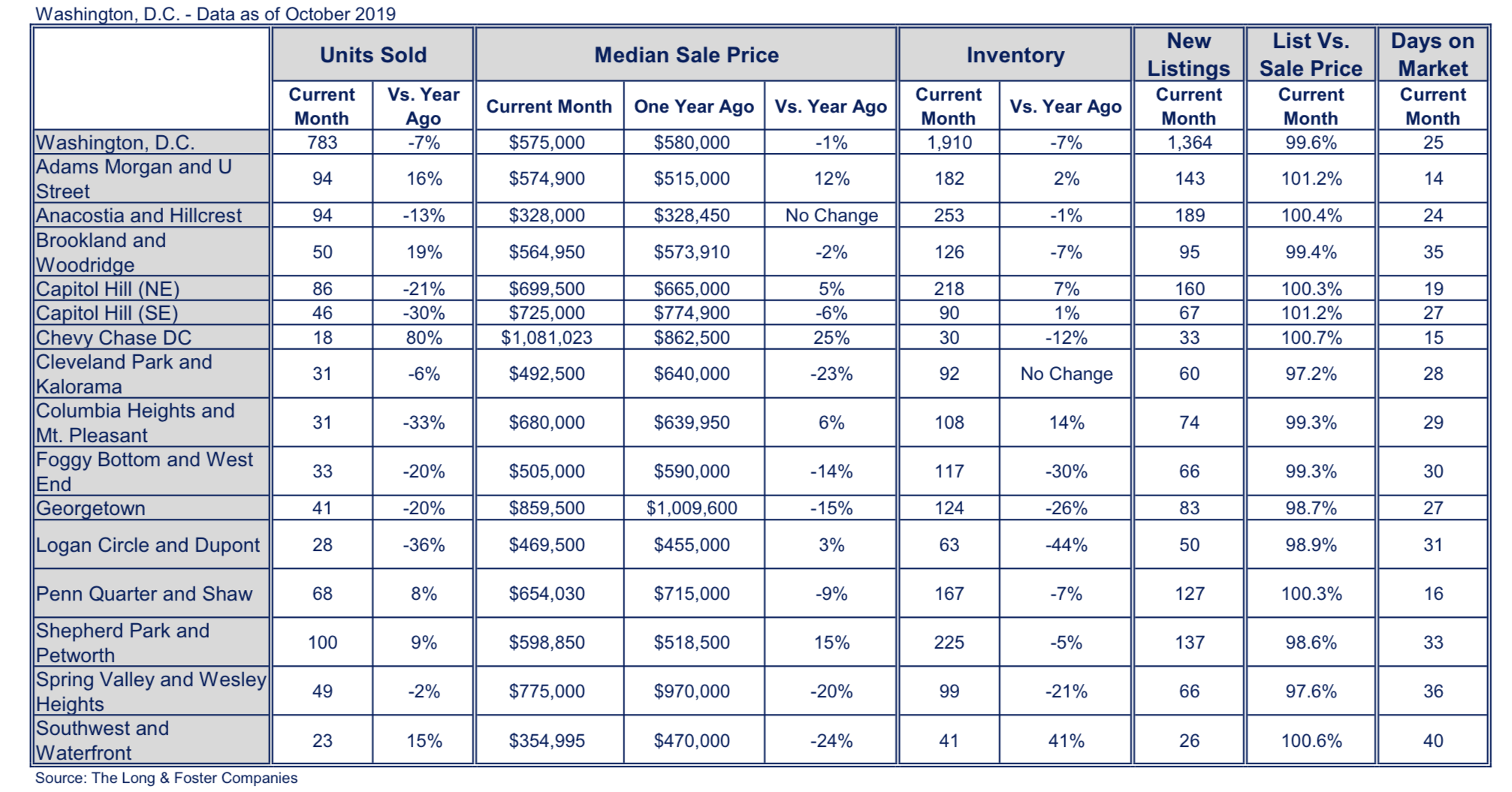Select the Georgetown row label
Screen dimensions: 1512x792
[x=91, y=508]
